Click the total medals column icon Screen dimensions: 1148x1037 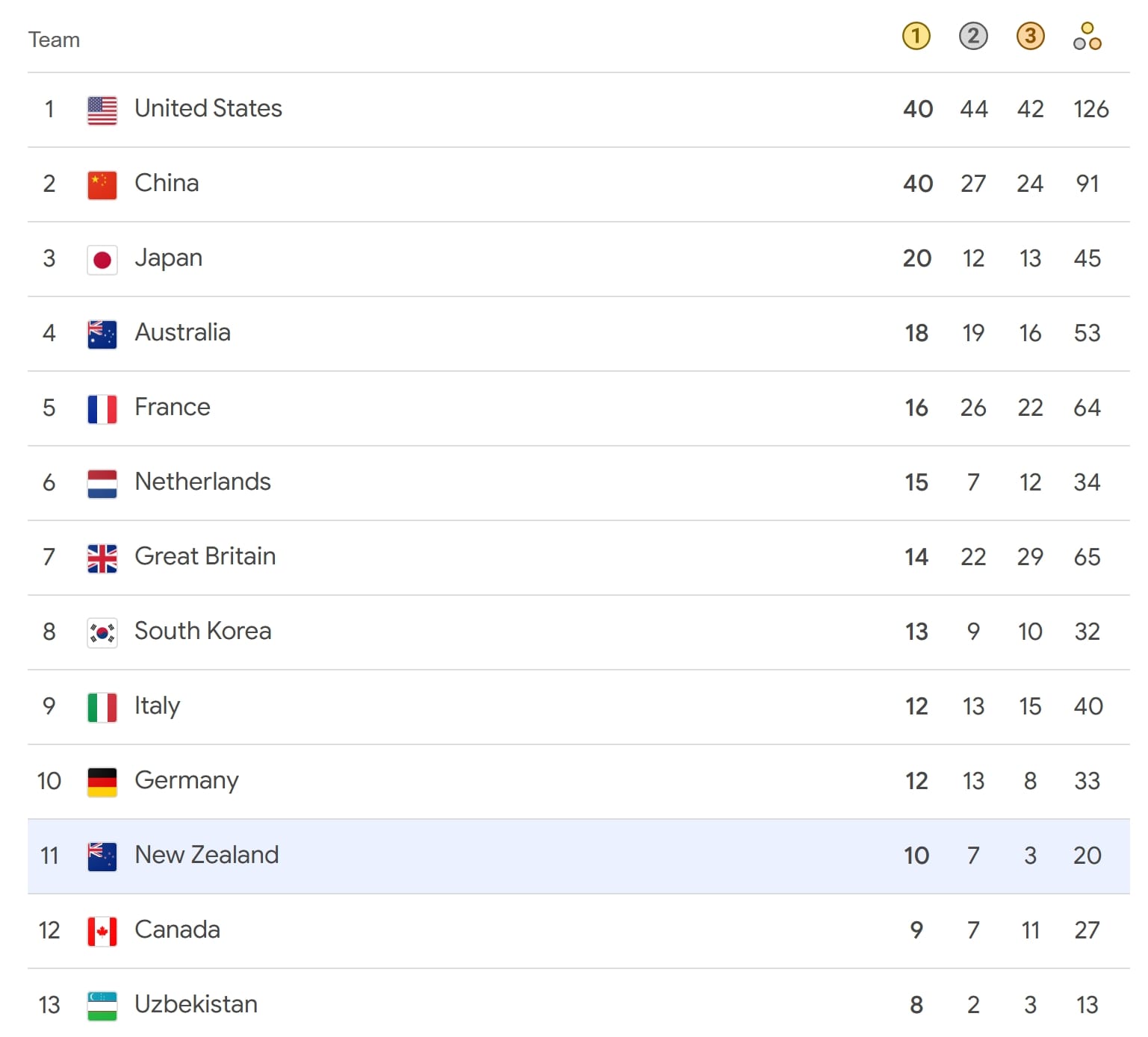(1088, 36)
